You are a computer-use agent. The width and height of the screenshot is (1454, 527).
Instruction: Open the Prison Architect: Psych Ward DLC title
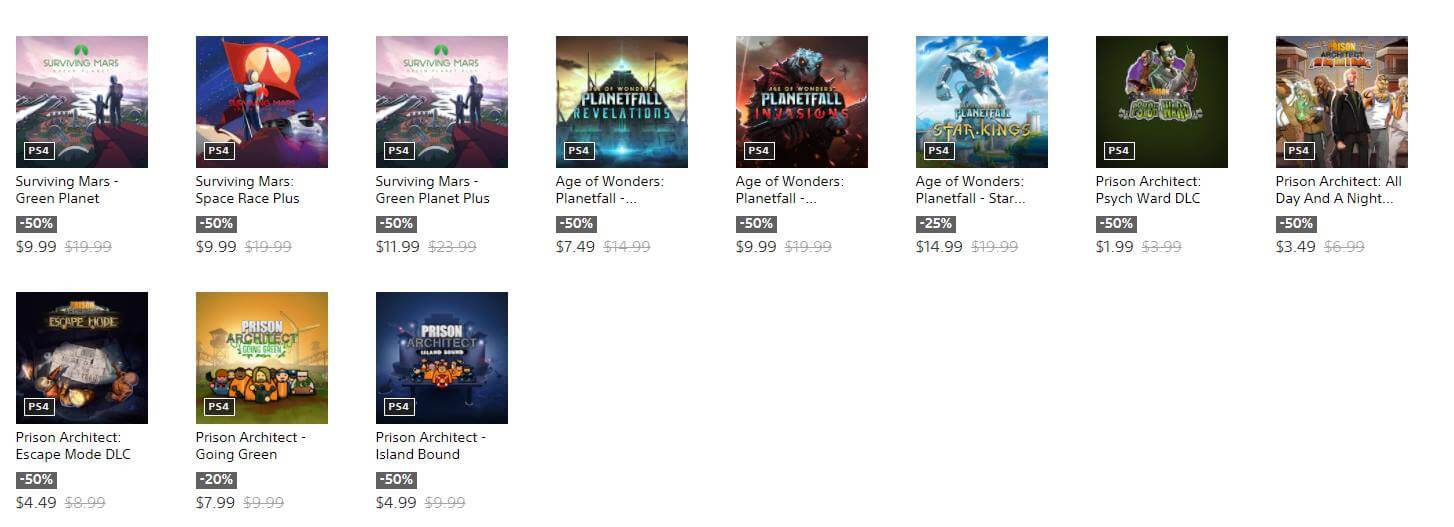[x=1149, y=190]
